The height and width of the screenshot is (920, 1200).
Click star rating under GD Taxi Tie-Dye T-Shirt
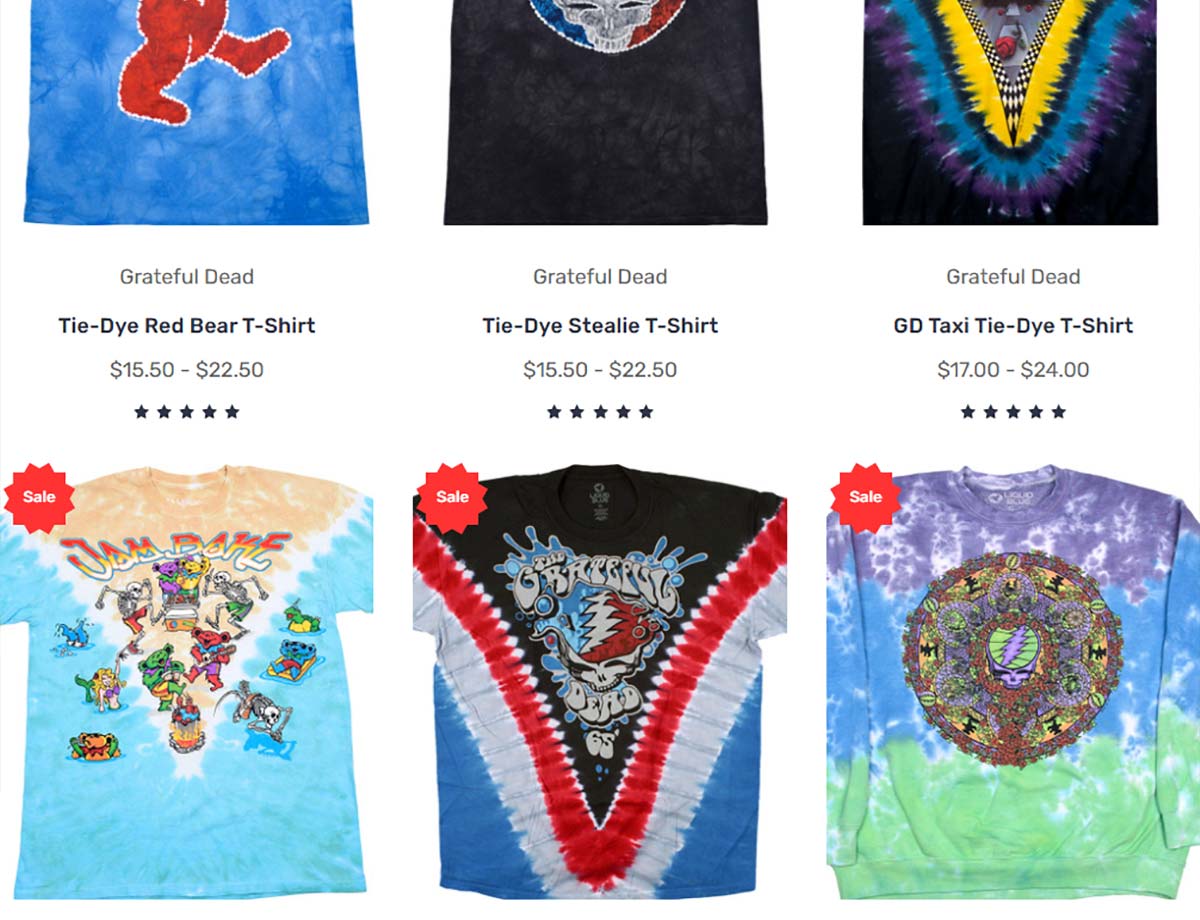pyautogui.click(x=1013, y=412)
